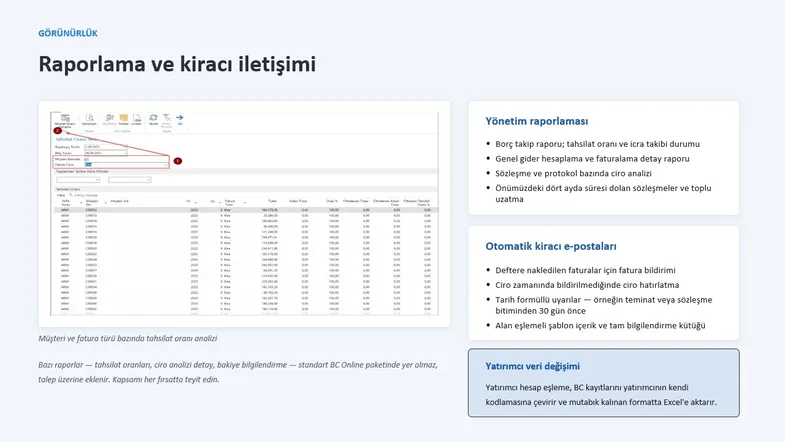This screenshot has height=442, width=785.
Task: Sort by the Müşteri No column header
Action: click(92, 203)
